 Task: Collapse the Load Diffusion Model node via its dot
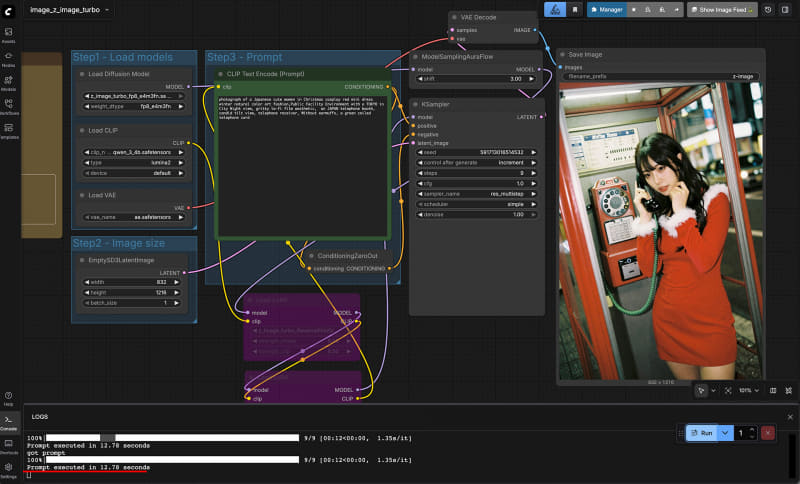[x=82, y=74]
